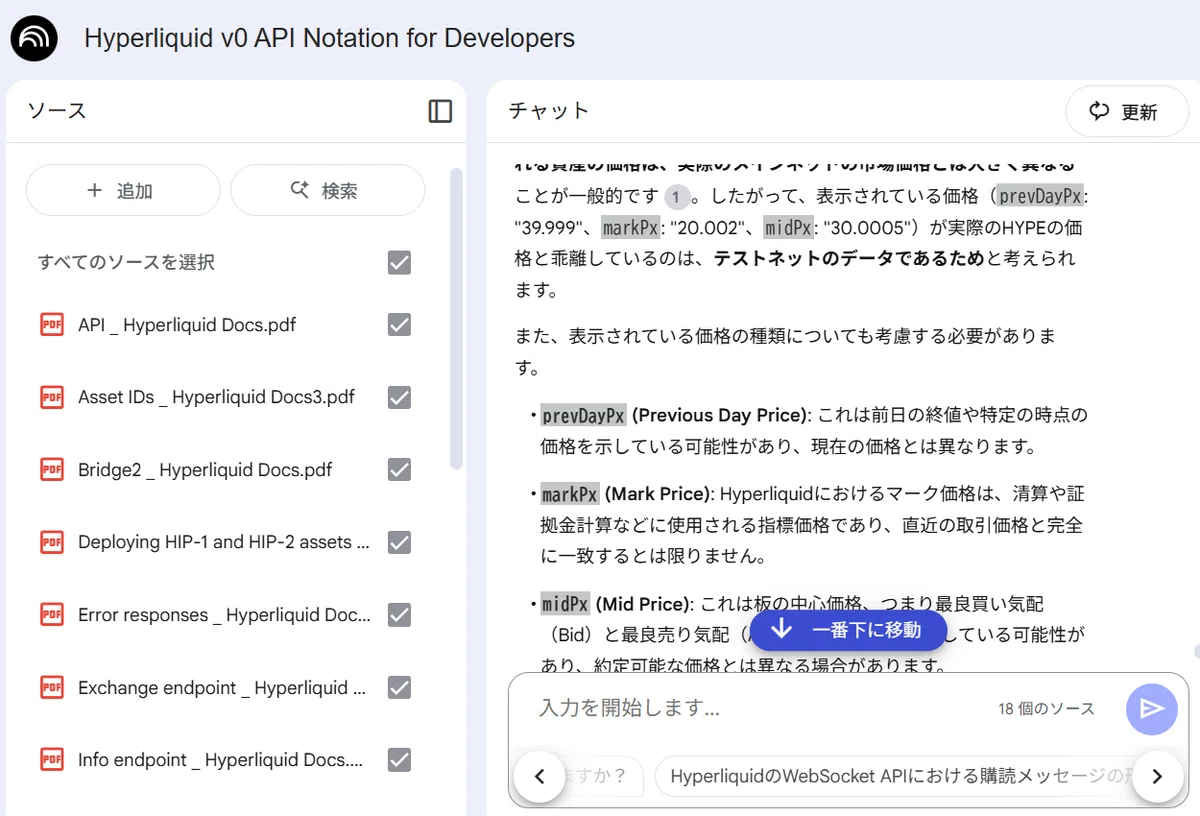Image resolution: width=1200 pixels, height=816 pixels.
Task: Click PDF icon for Bridge2 source
Action: [51, 470]
